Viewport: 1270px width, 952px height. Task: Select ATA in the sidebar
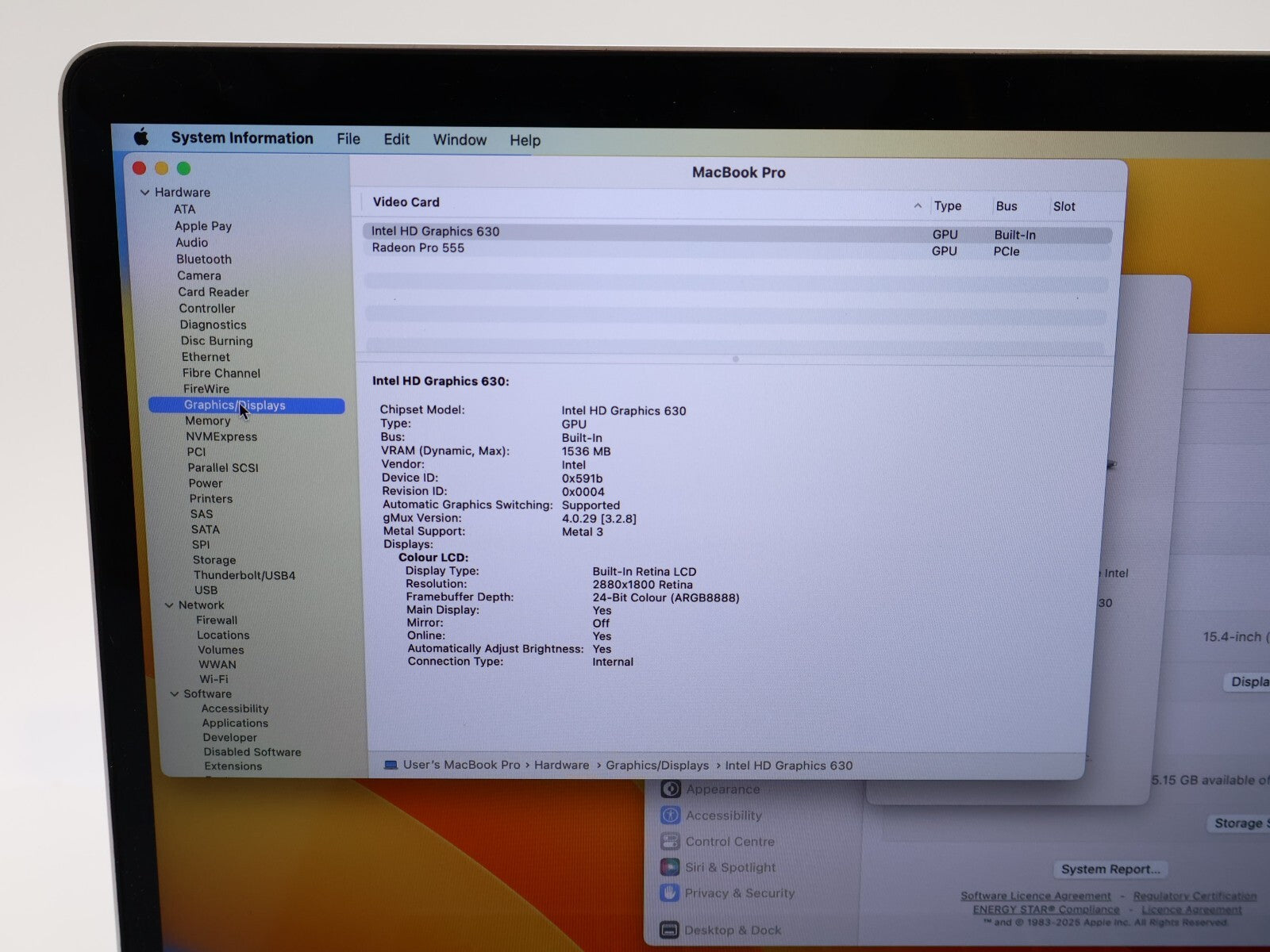click(x=184, y=209)
